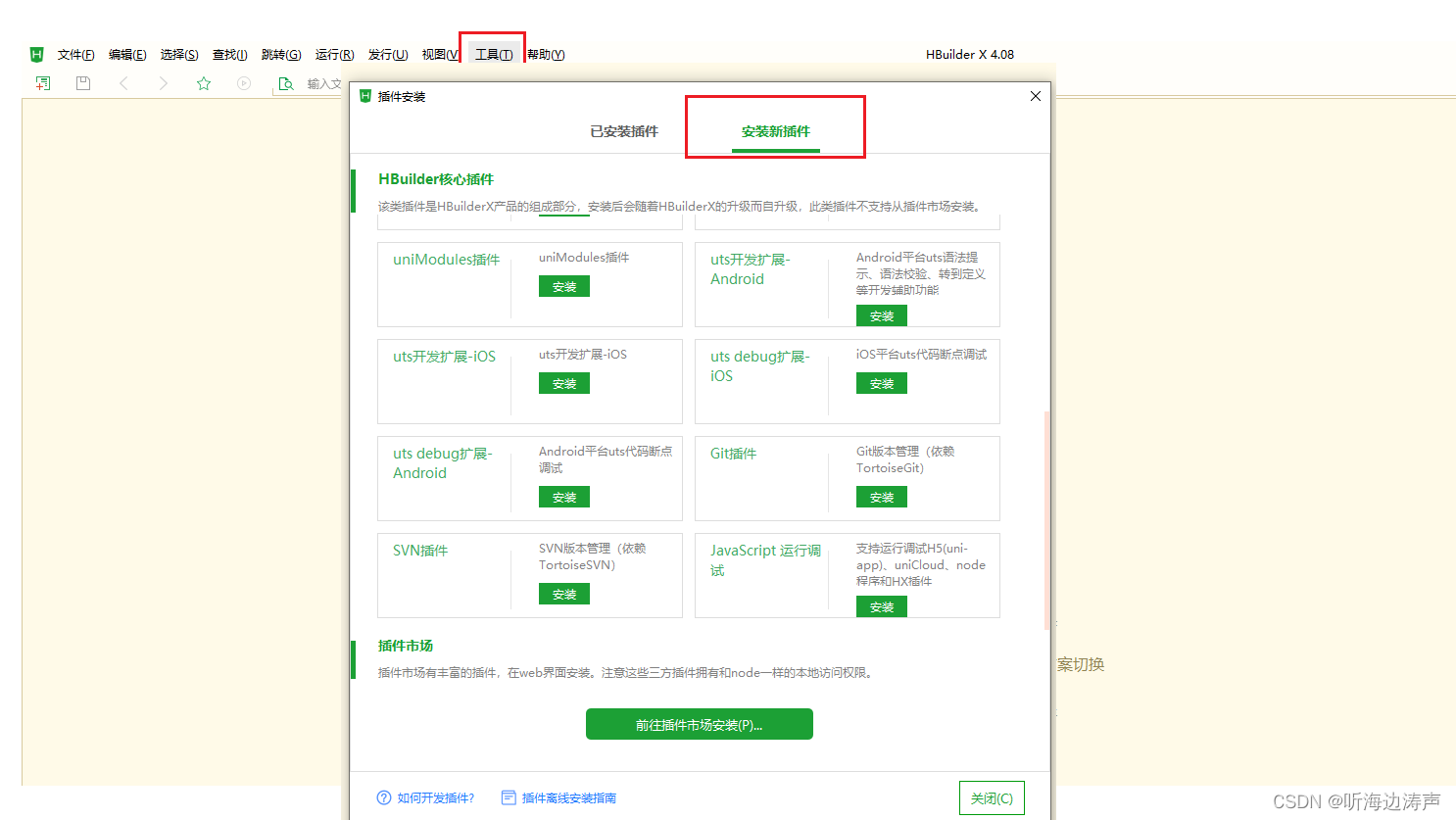Click 前往插件市场安装(P)... button
The image size is (1456, 820).
pos(700,724)
